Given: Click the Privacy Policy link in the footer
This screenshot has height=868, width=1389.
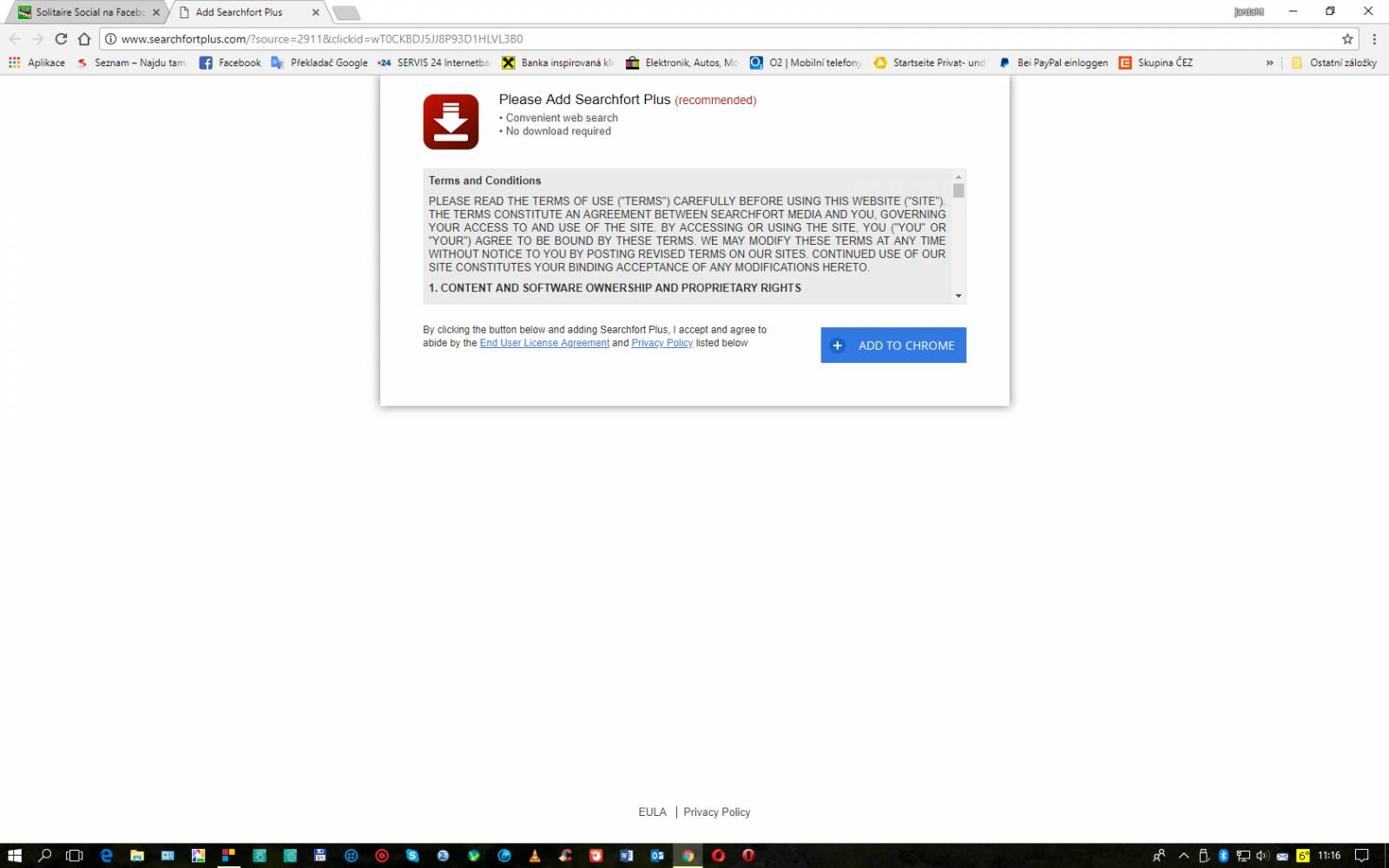Looking at the screenshot, I should tap(716, 812).
